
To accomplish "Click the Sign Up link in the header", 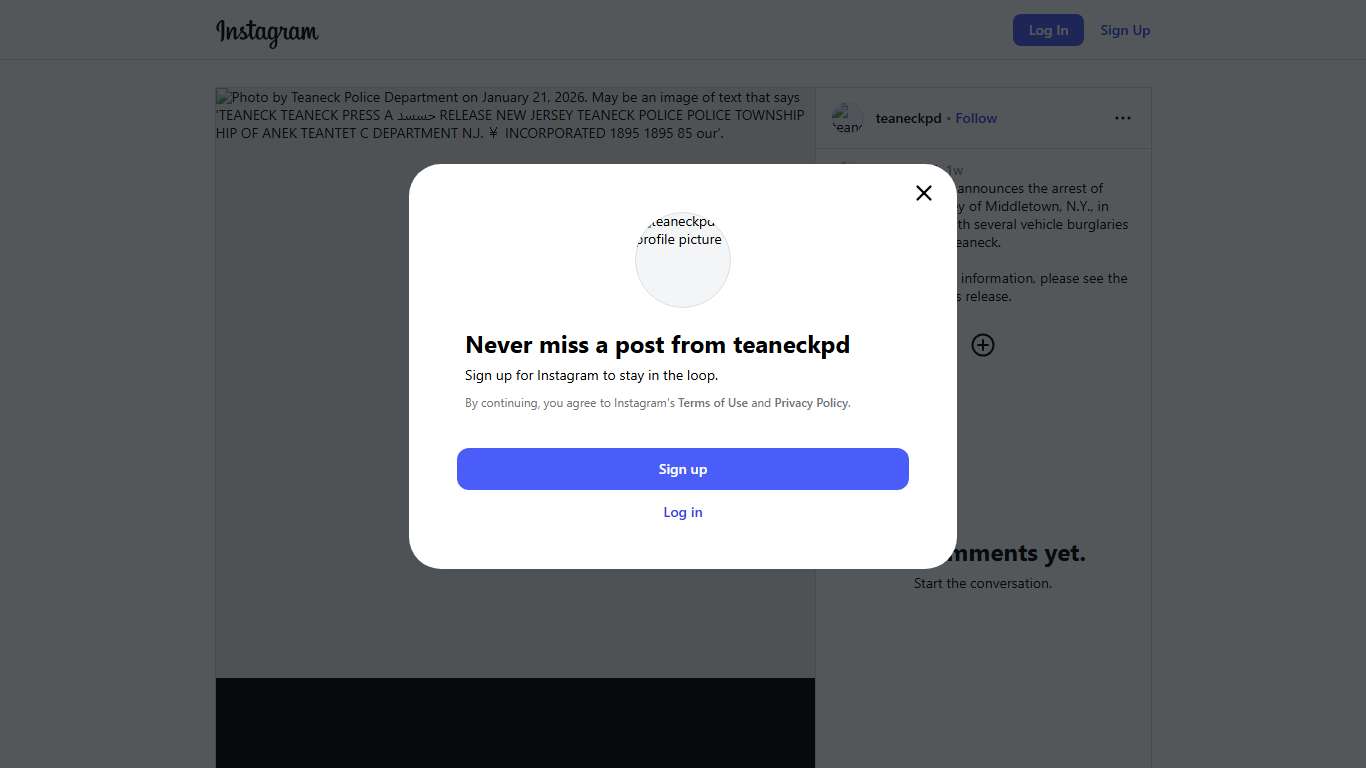I will coord(1125,30).
